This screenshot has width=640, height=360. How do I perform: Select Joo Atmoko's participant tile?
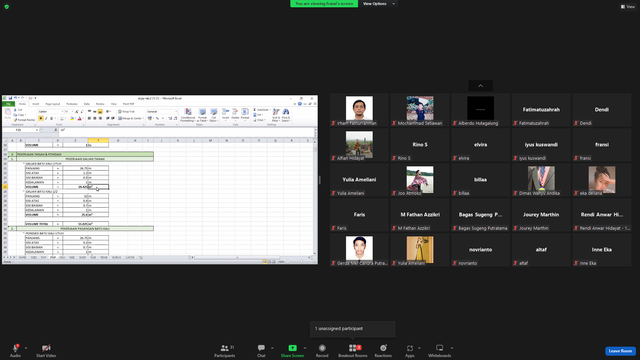click(x=420, y=180)
